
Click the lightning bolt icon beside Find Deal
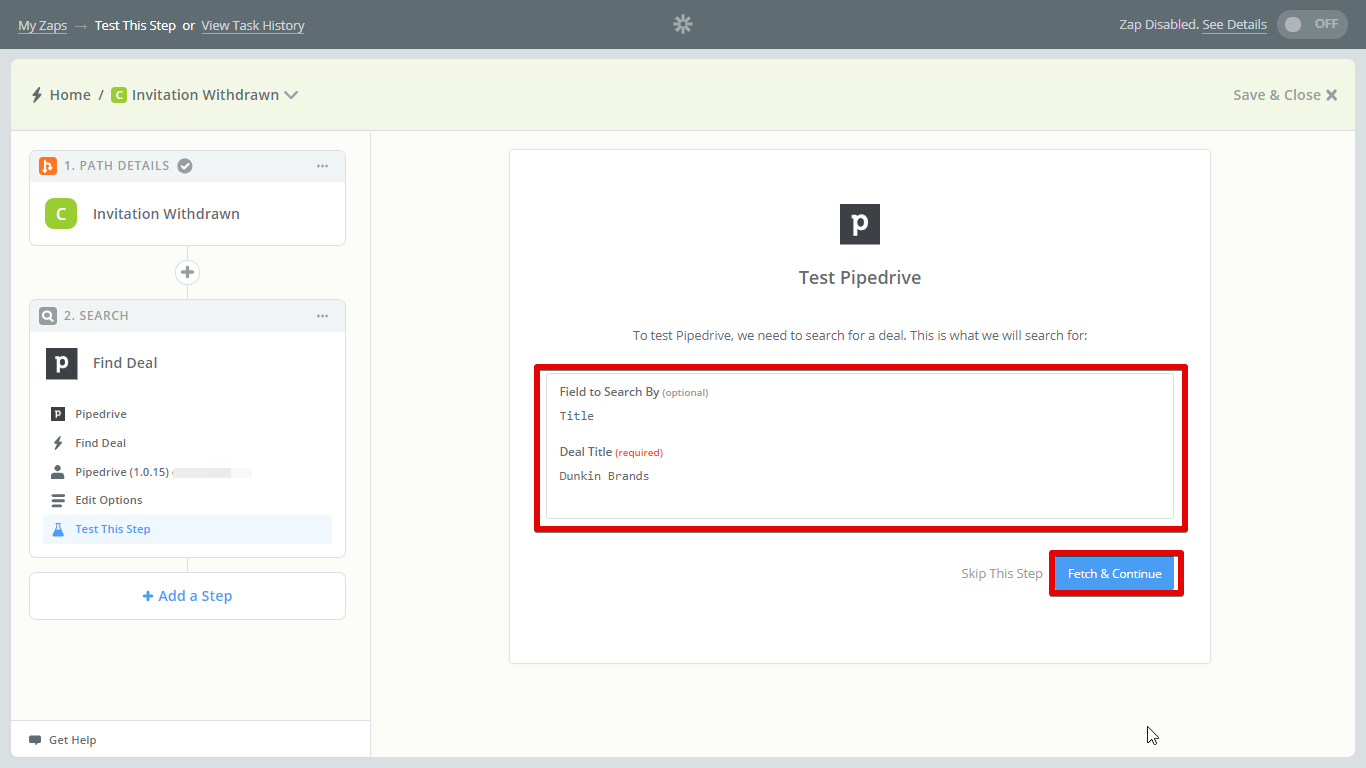click(x=57, y=443)
